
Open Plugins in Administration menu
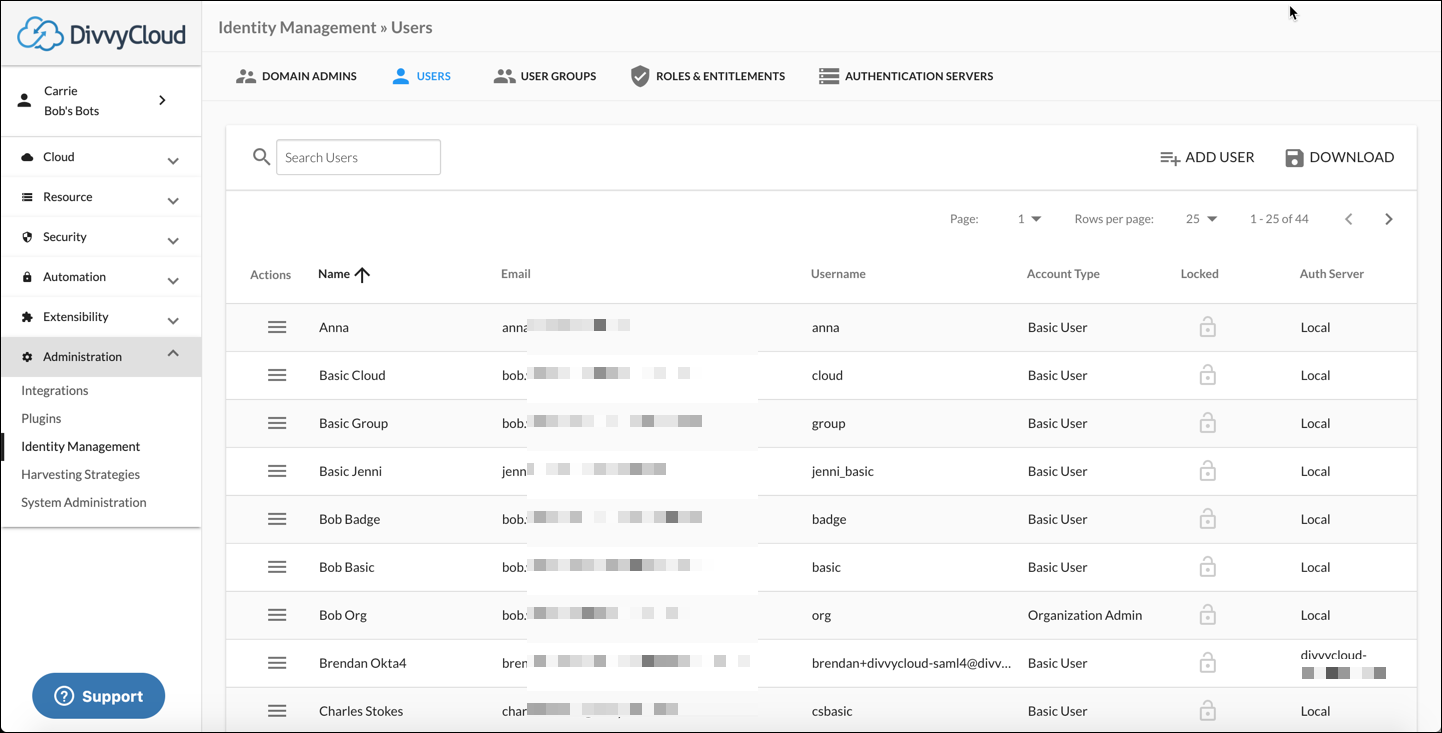[41, 419]
